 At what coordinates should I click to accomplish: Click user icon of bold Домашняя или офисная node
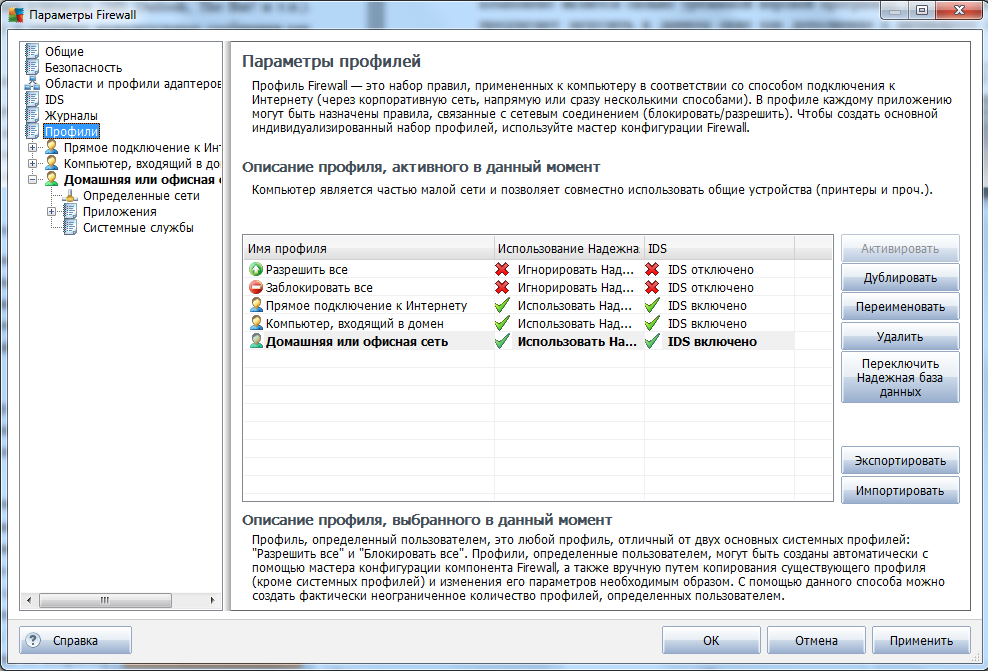[52, 179]
